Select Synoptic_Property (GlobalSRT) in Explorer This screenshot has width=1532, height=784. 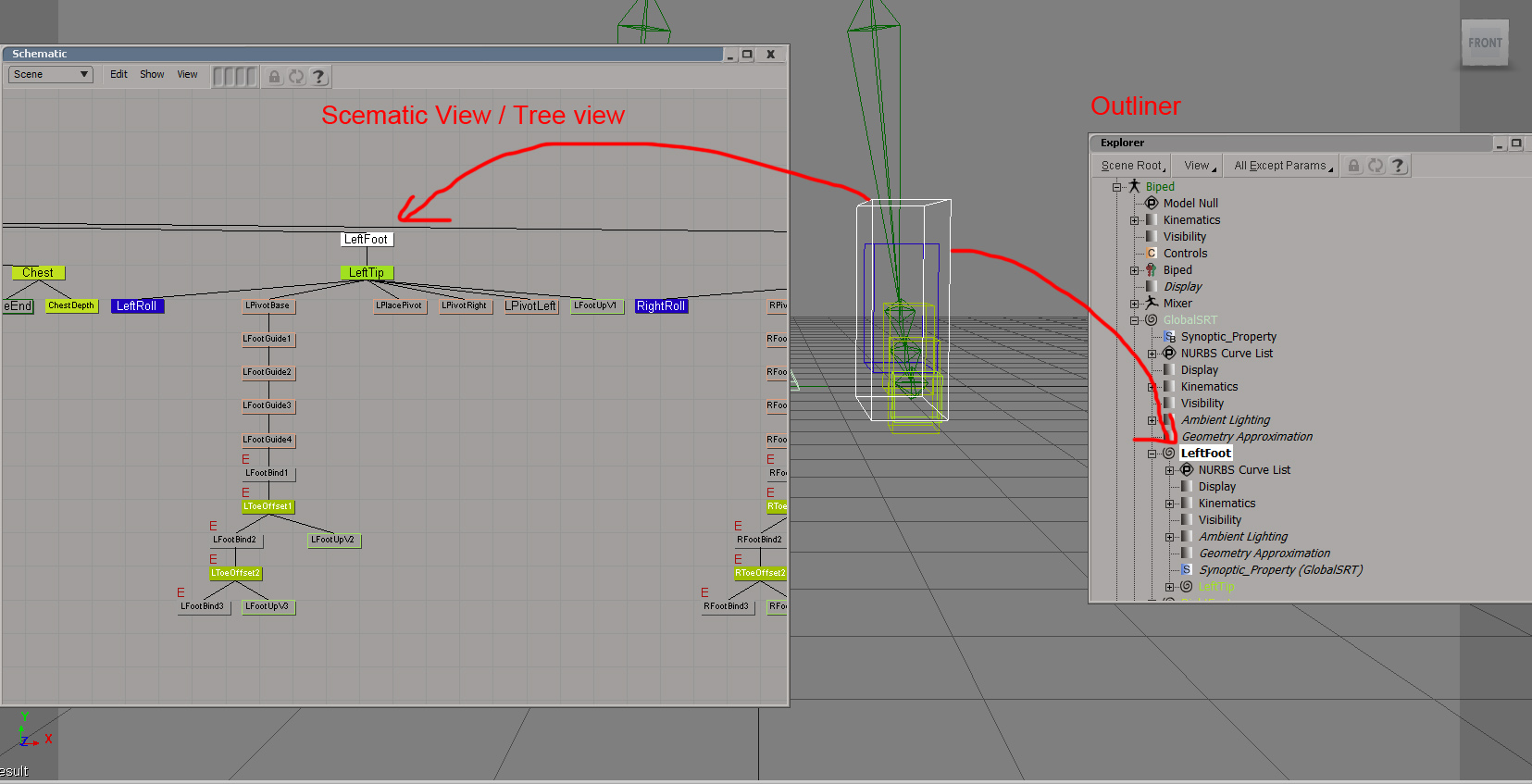click(1281, 570)
